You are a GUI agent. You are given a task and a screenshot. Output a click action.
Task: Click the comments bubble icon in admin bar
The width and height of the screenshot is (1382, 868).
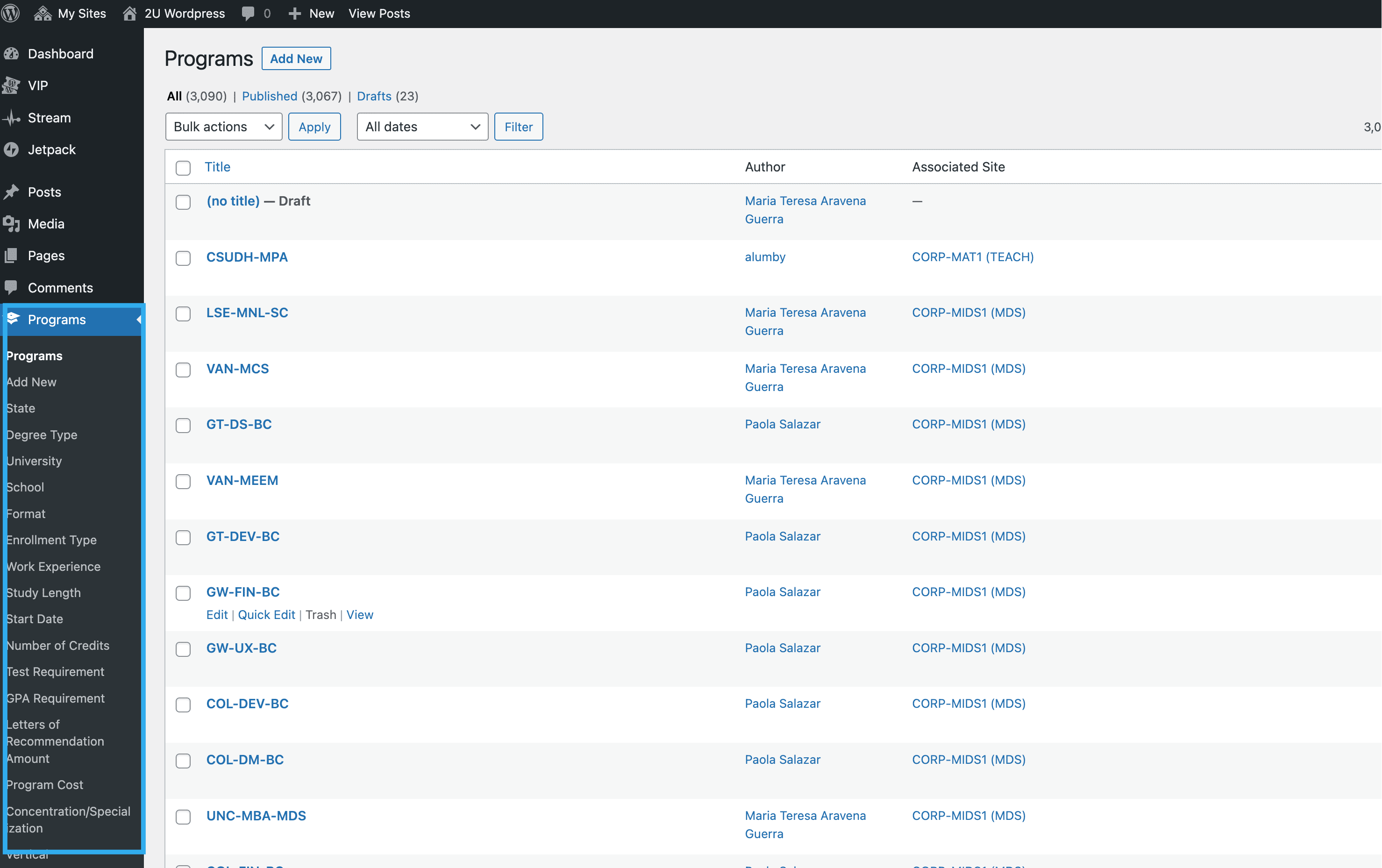click(248, 13)
